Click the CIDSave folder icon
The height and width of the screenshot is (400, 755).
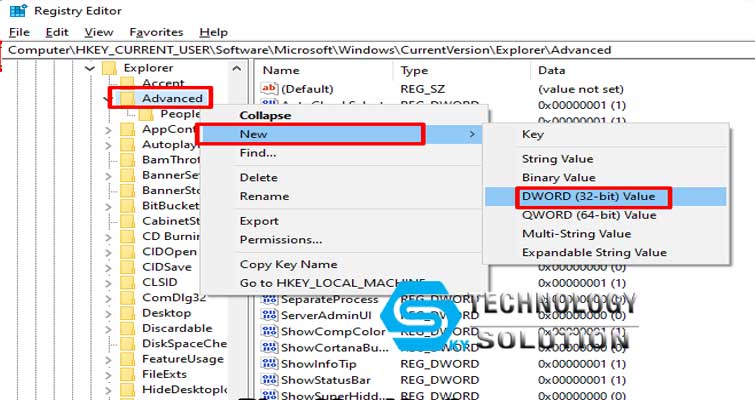[128, 267]
